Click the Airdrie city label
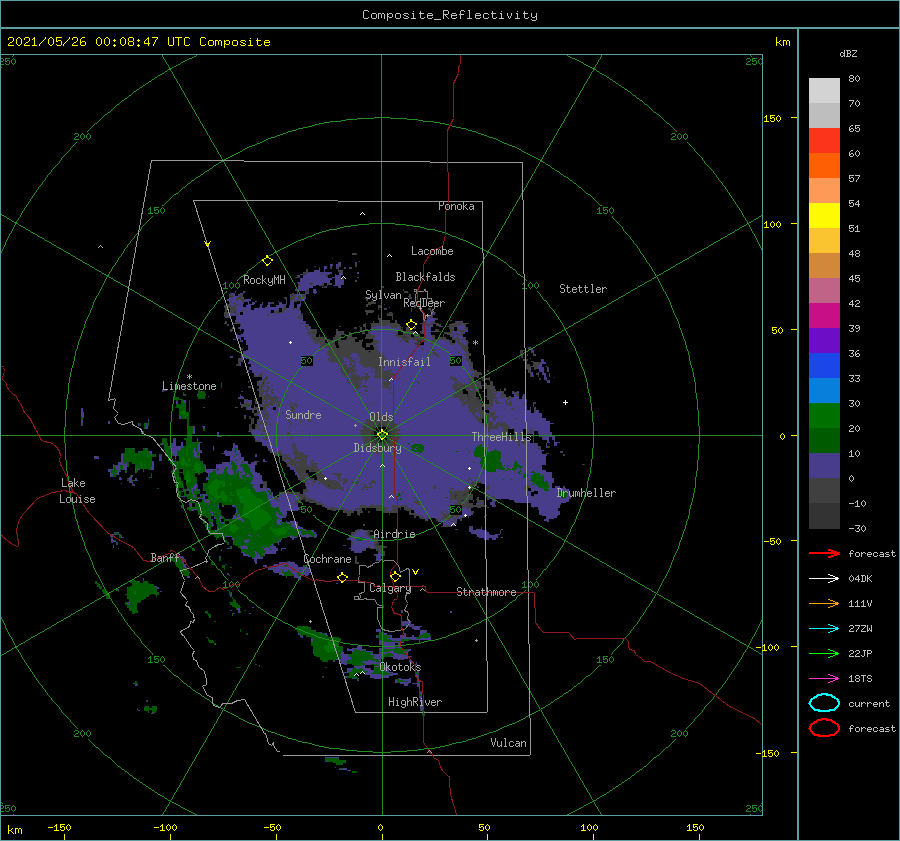900x841 pixels. [x=394, y=534]
